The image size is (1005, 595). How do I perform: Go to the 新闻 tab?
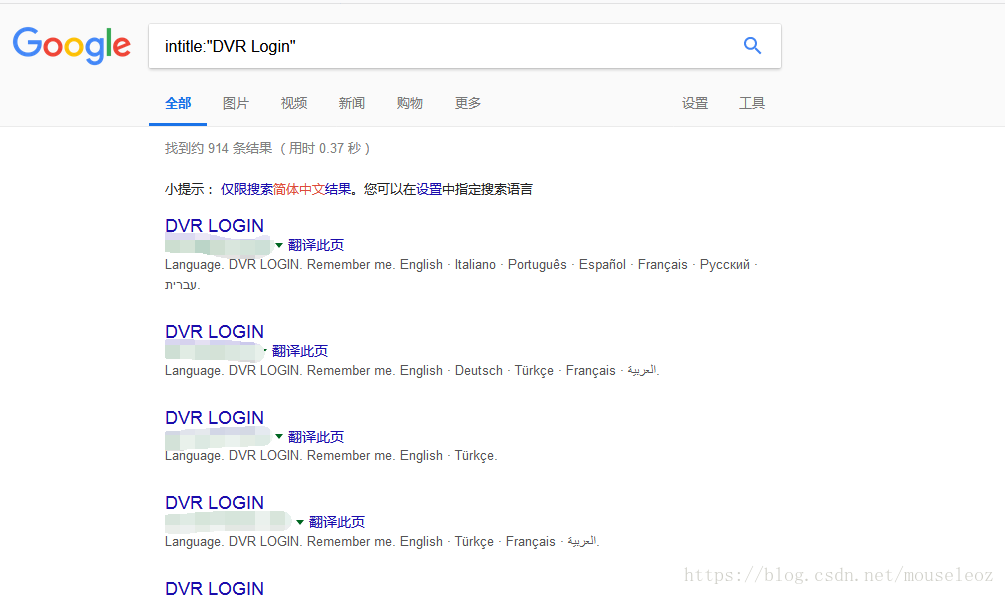tap(352, 103)
